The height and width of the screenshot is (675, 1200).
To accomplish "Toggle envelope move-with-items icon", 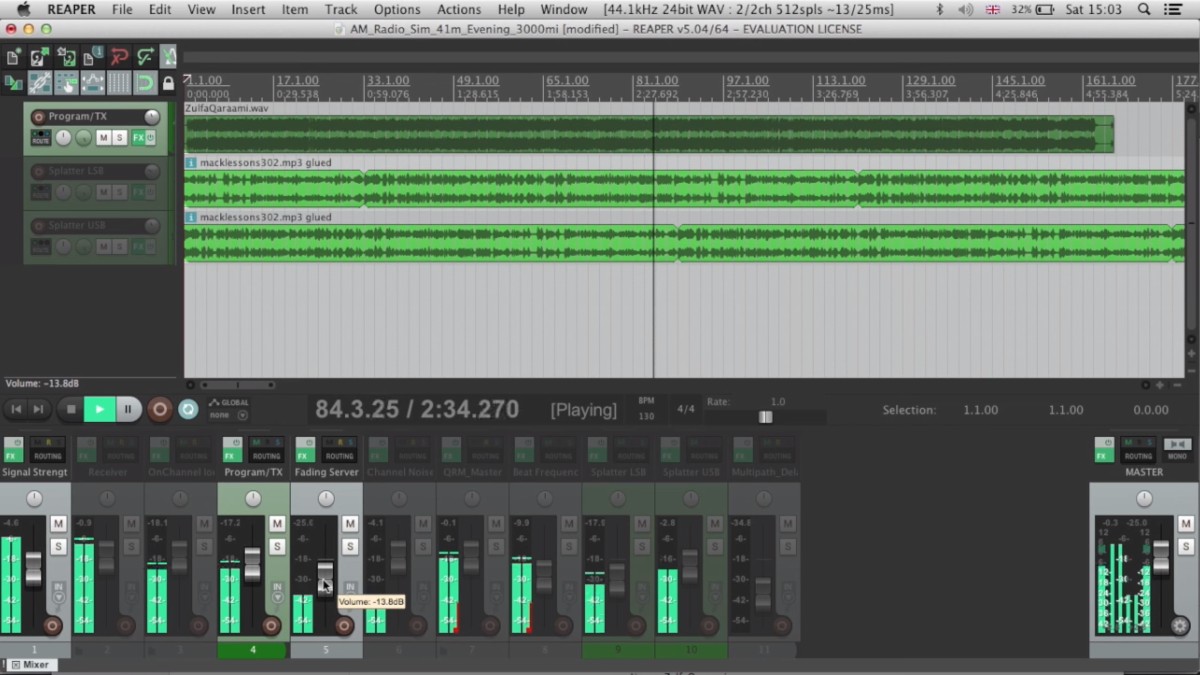I will tap(92, 82).
